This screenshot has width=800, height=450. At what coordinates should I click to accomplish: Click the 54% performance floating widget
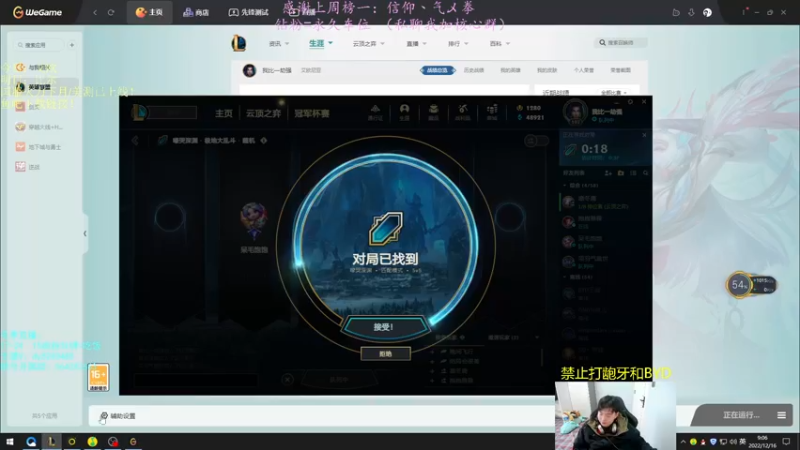751,285
